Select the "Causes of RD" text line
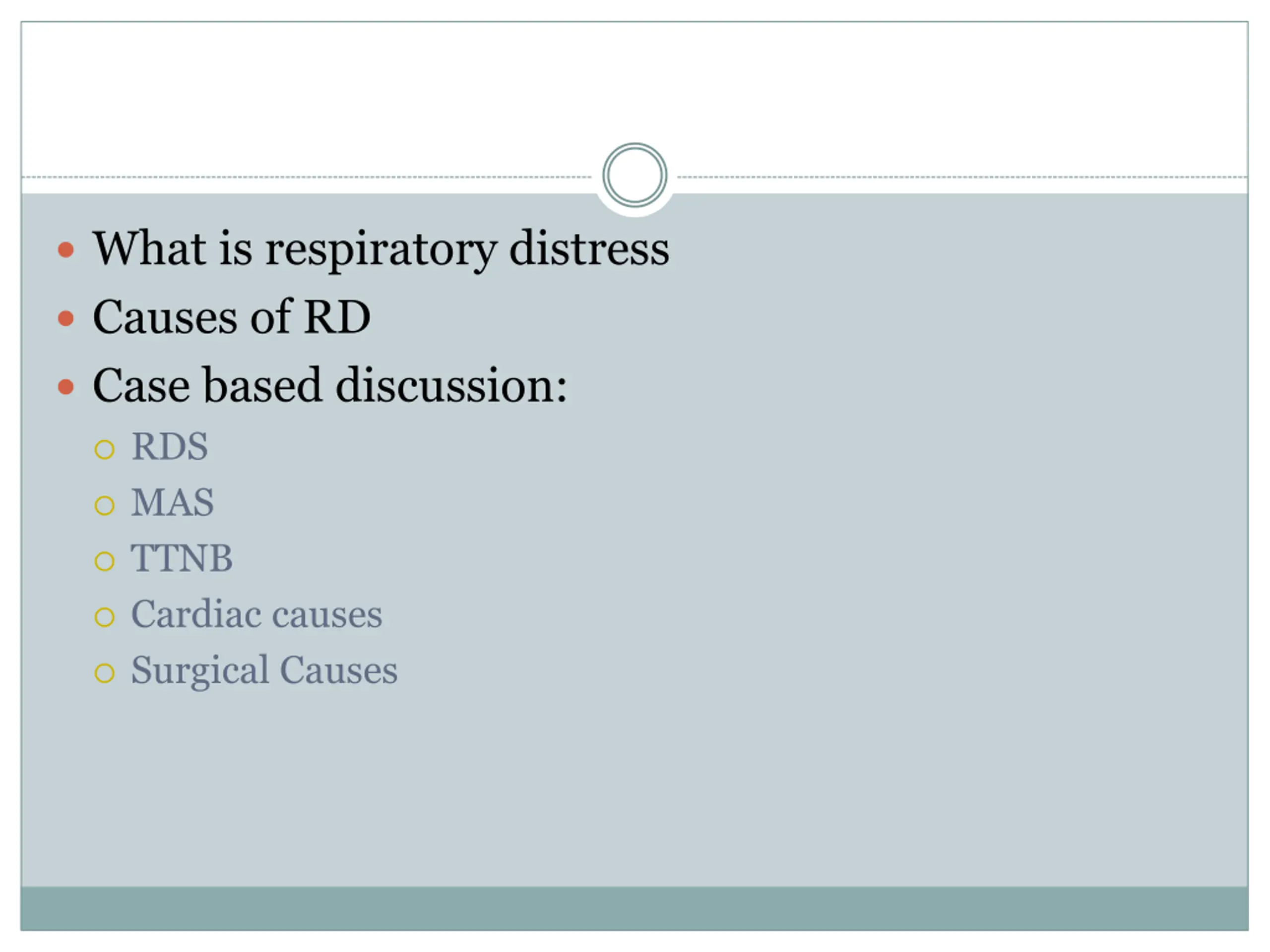The height and width of the screenshot is (952, 1270). tap(231, 317)
